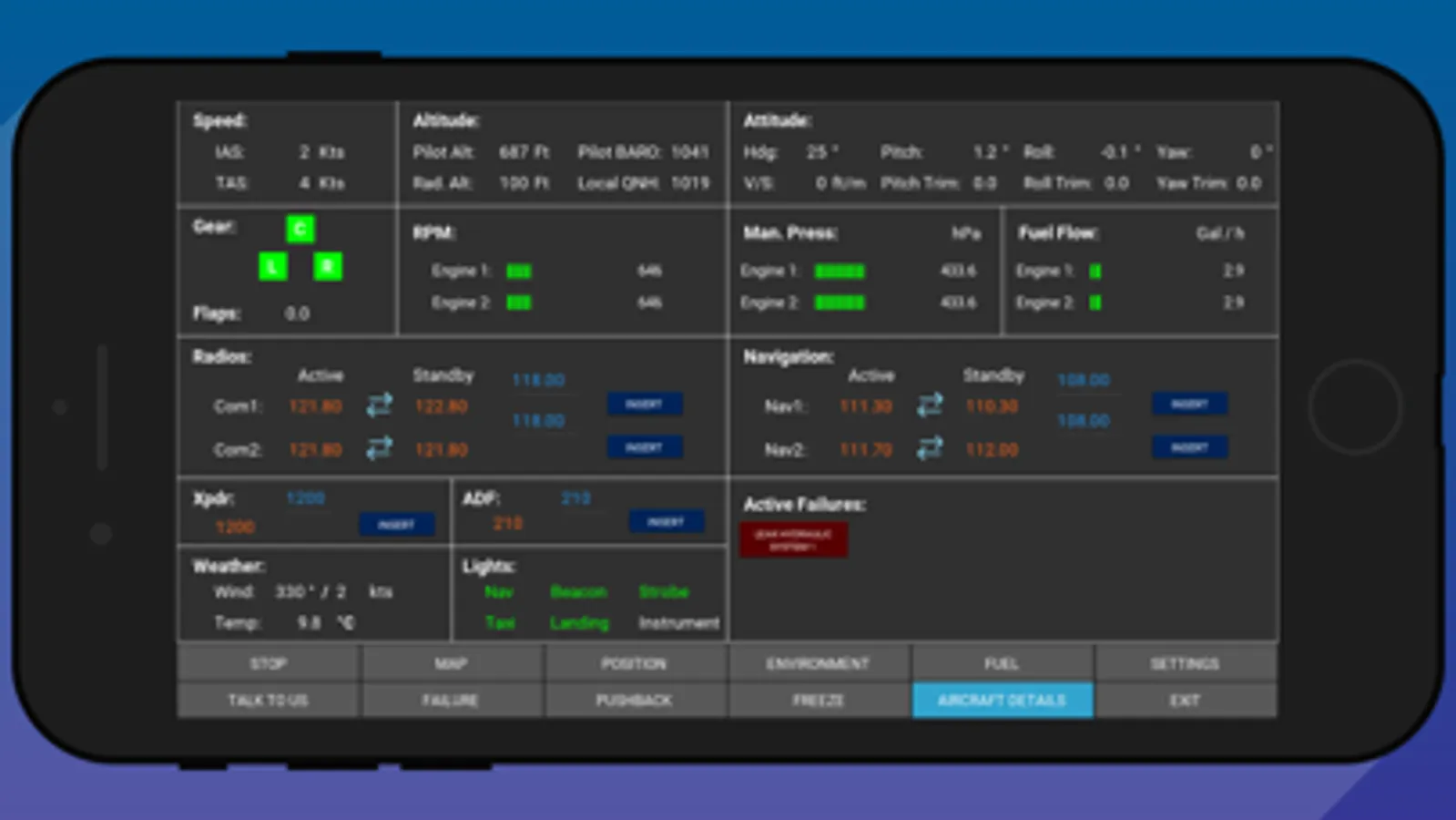Click the Man. Press Engine 2 green bar

coord(840,302)
